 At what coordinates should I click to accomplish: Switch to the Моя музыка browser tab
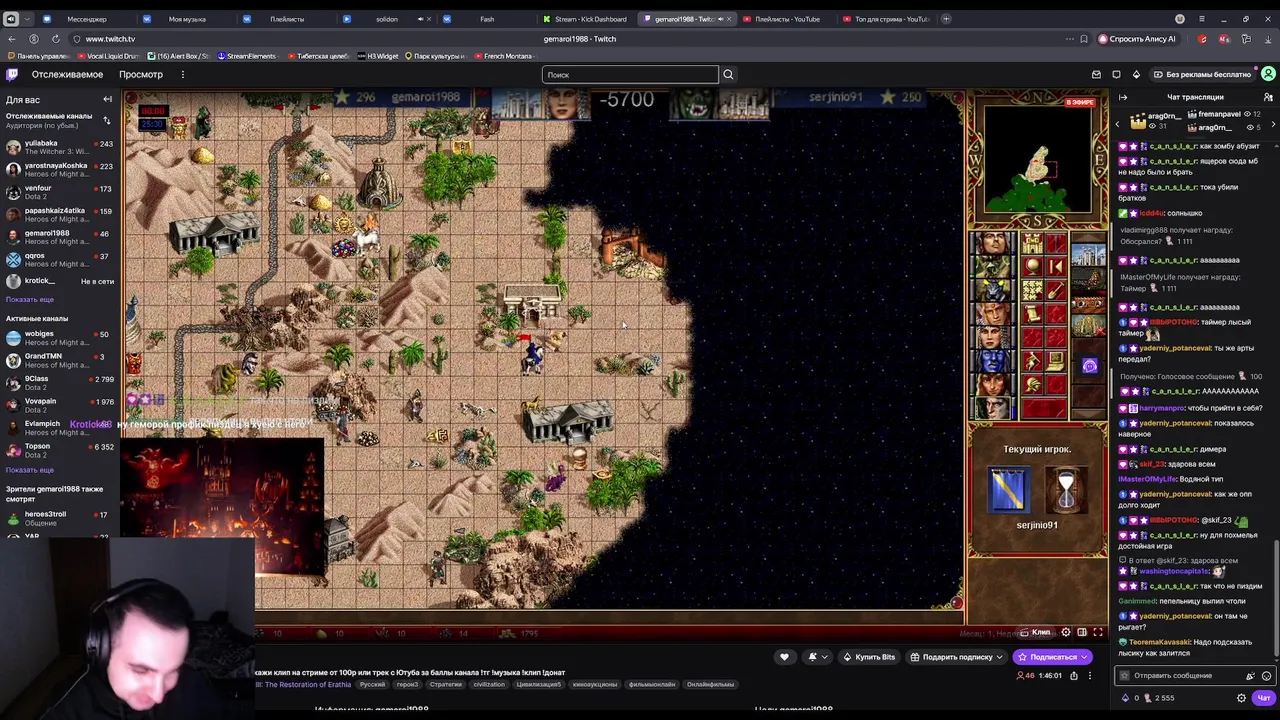pyautogui.click(x=187, y=19)
